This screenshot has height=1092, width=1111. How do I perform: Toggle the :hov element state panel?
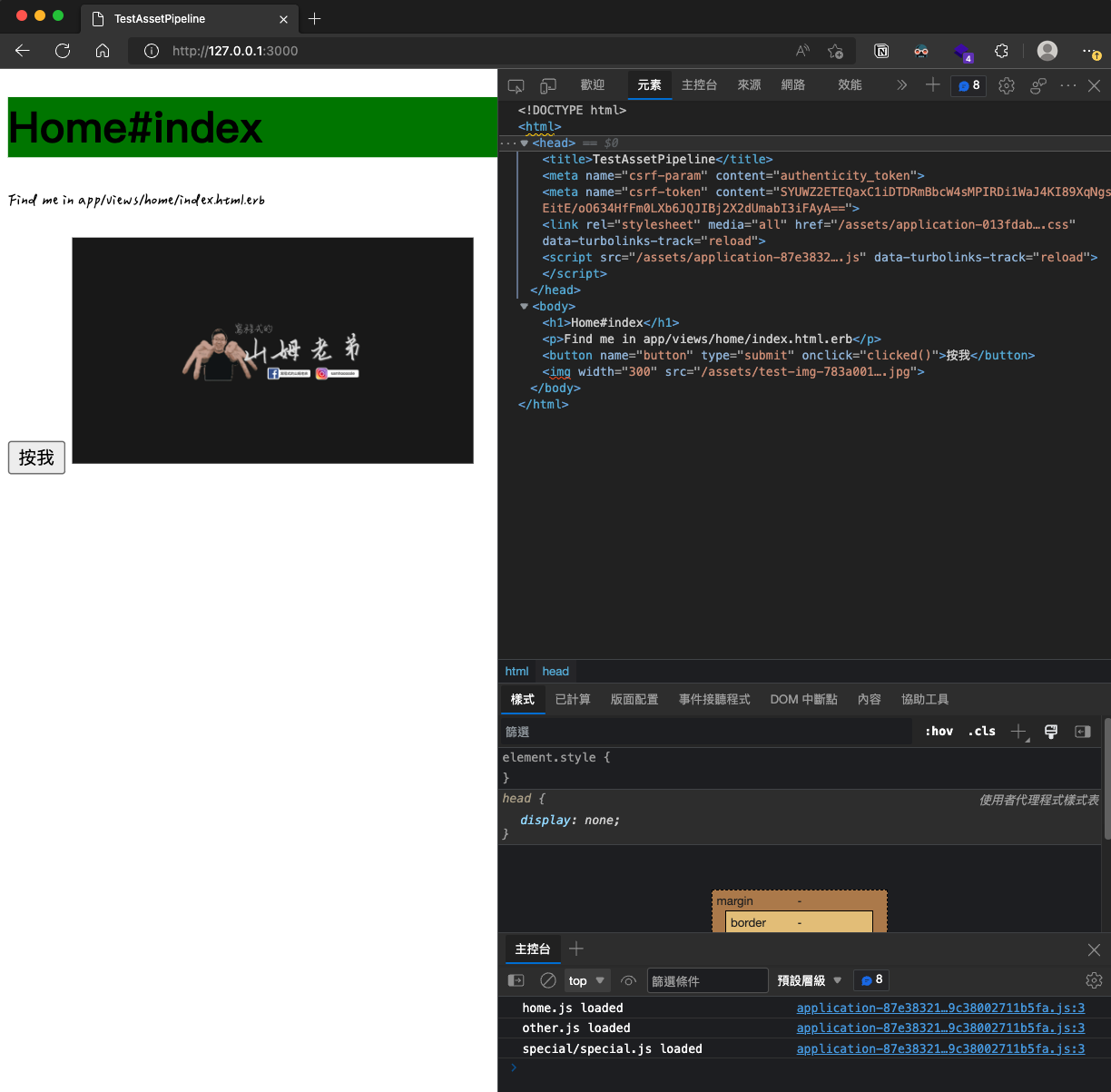[939, 732]
